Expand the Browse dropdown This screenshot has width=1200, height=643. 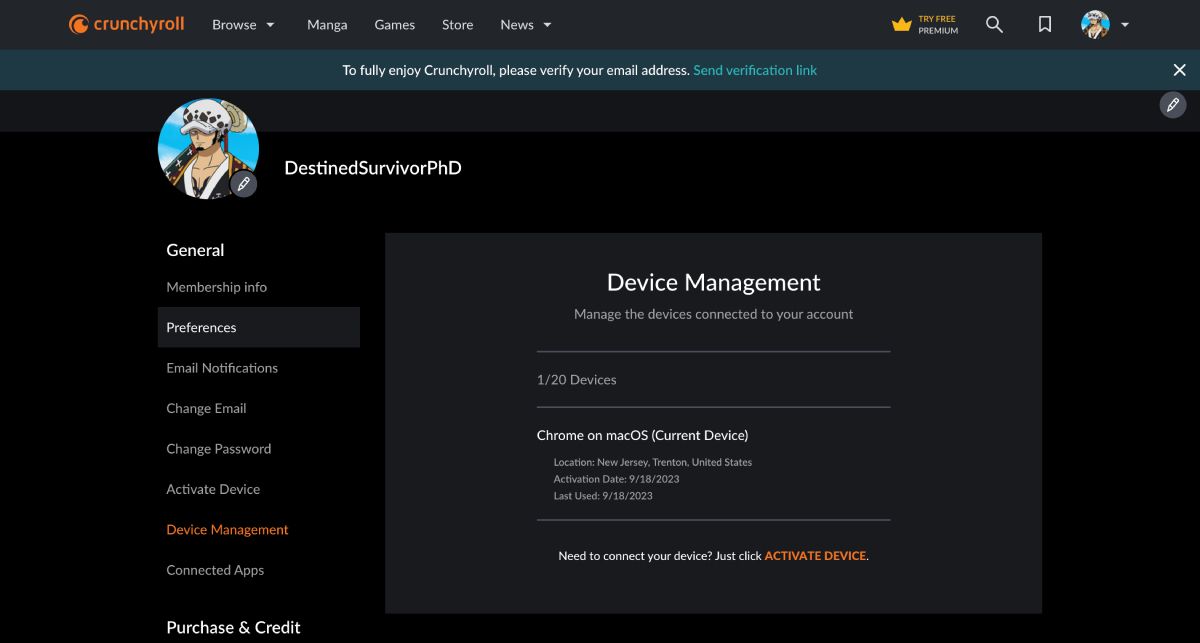tap(243, 24)
